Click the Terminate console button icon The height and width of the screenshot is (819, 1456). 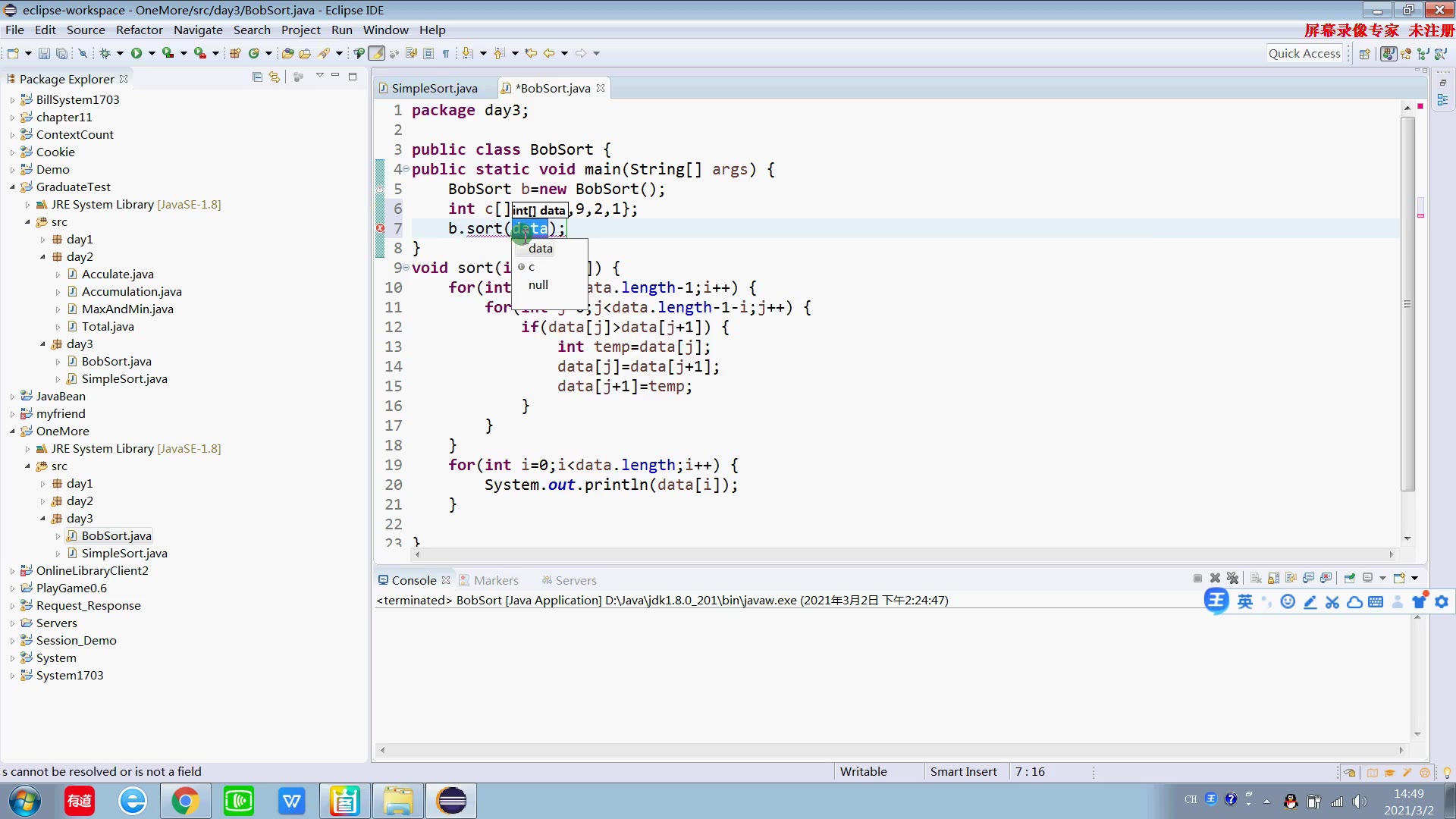[x=1197, y=578]
